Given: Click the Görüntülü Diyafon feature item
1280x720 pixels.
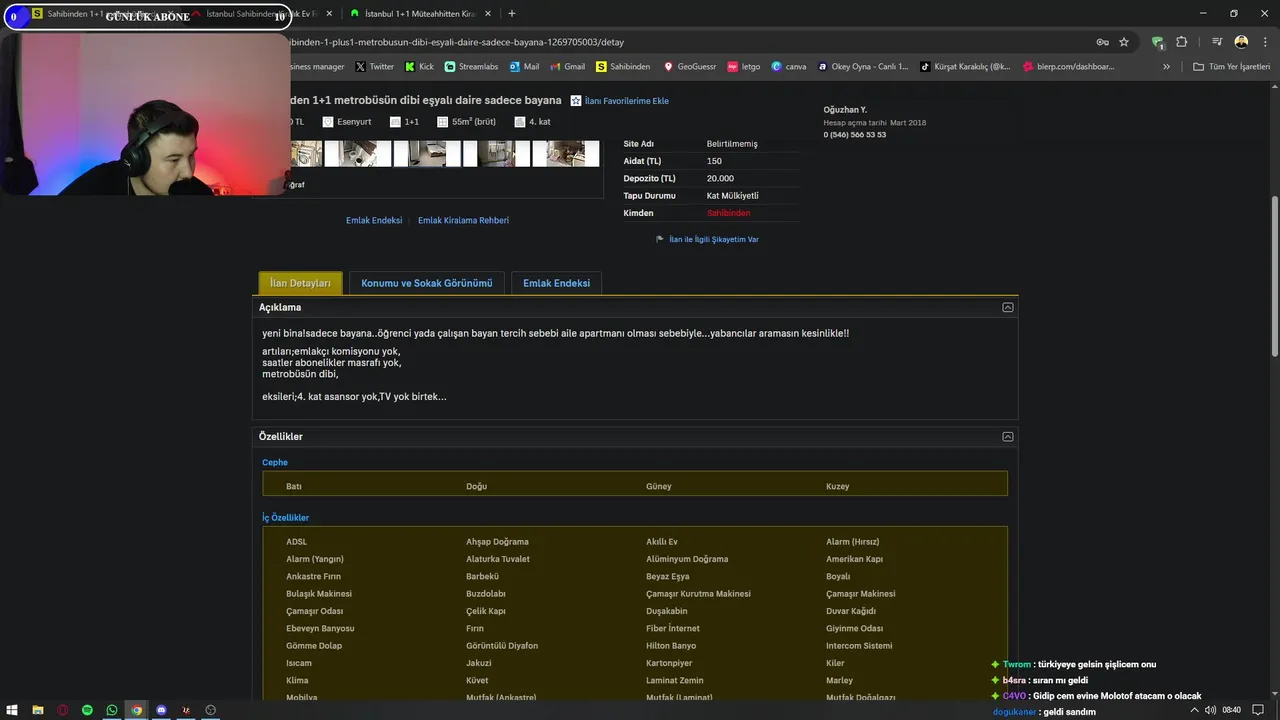Looking at the screenshot, I should click(x=501, y=646).
